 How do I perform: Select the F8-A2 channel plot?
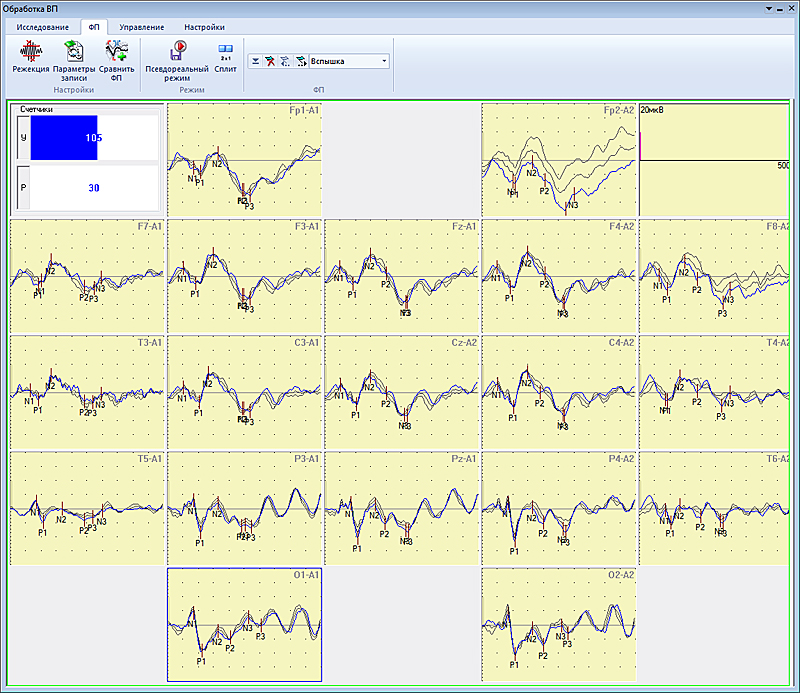(714, 277)
